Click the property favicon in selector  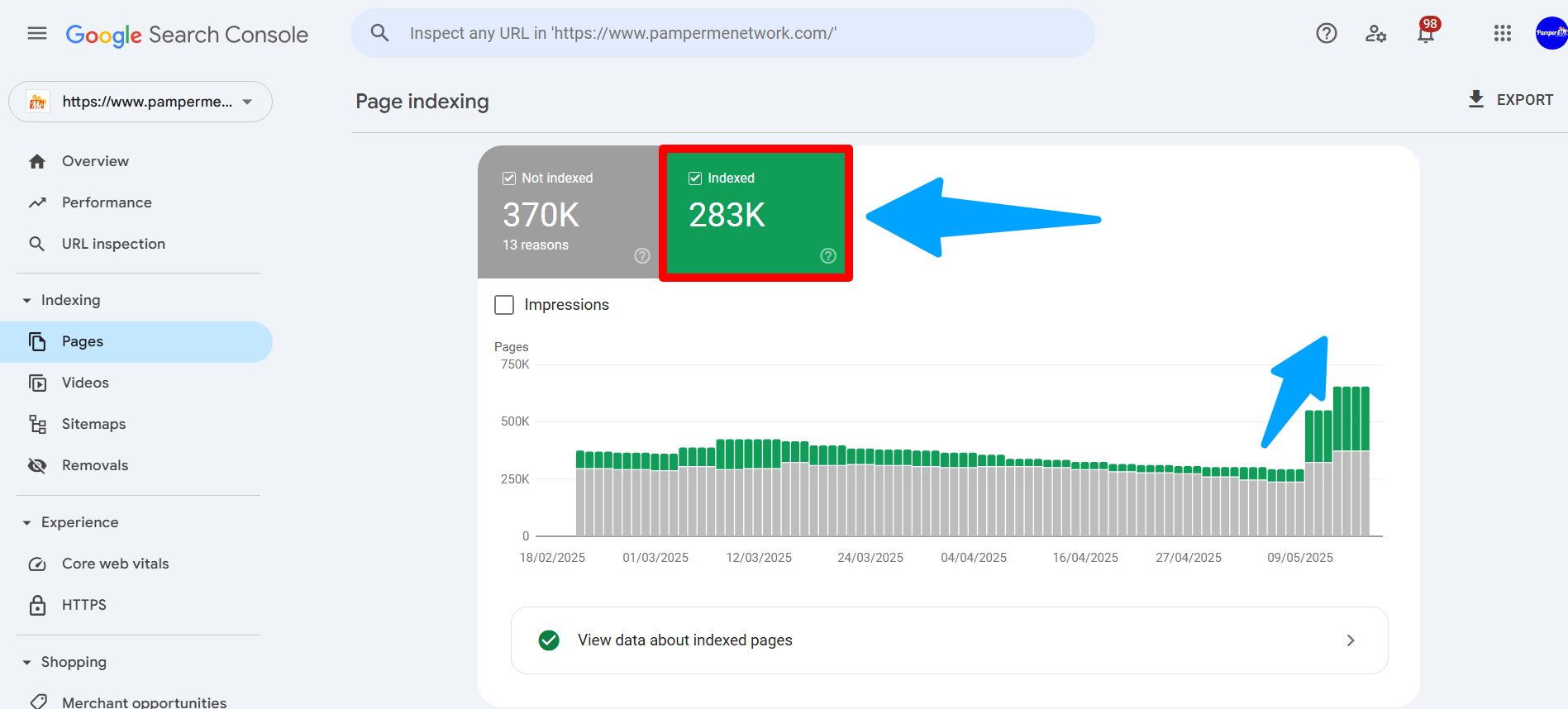[x=38, y=102]
